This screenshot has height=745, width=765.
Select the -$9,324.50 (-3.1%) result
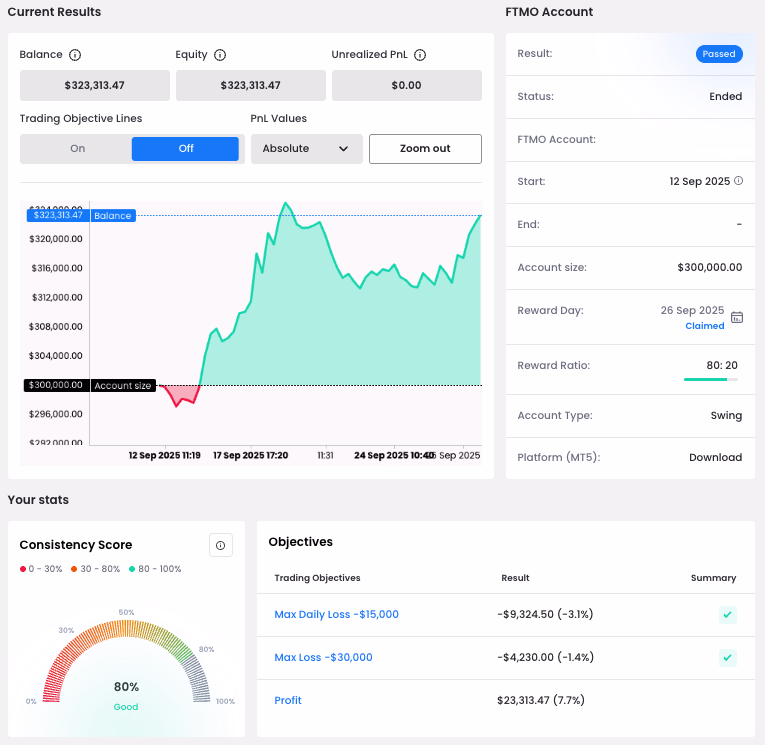coord(545,614)
